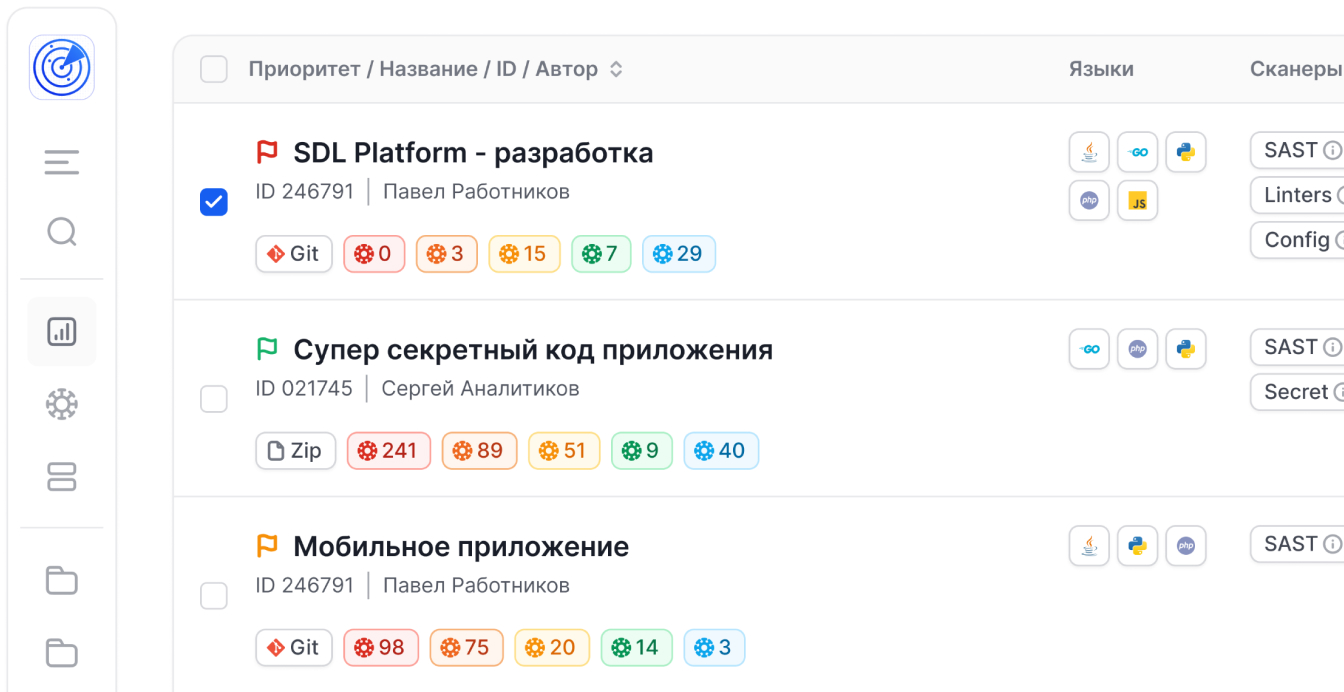The height and width of the screenshot is (692, 1344).
Task: Click the search magnifier icon
Action: coord(62,232)
